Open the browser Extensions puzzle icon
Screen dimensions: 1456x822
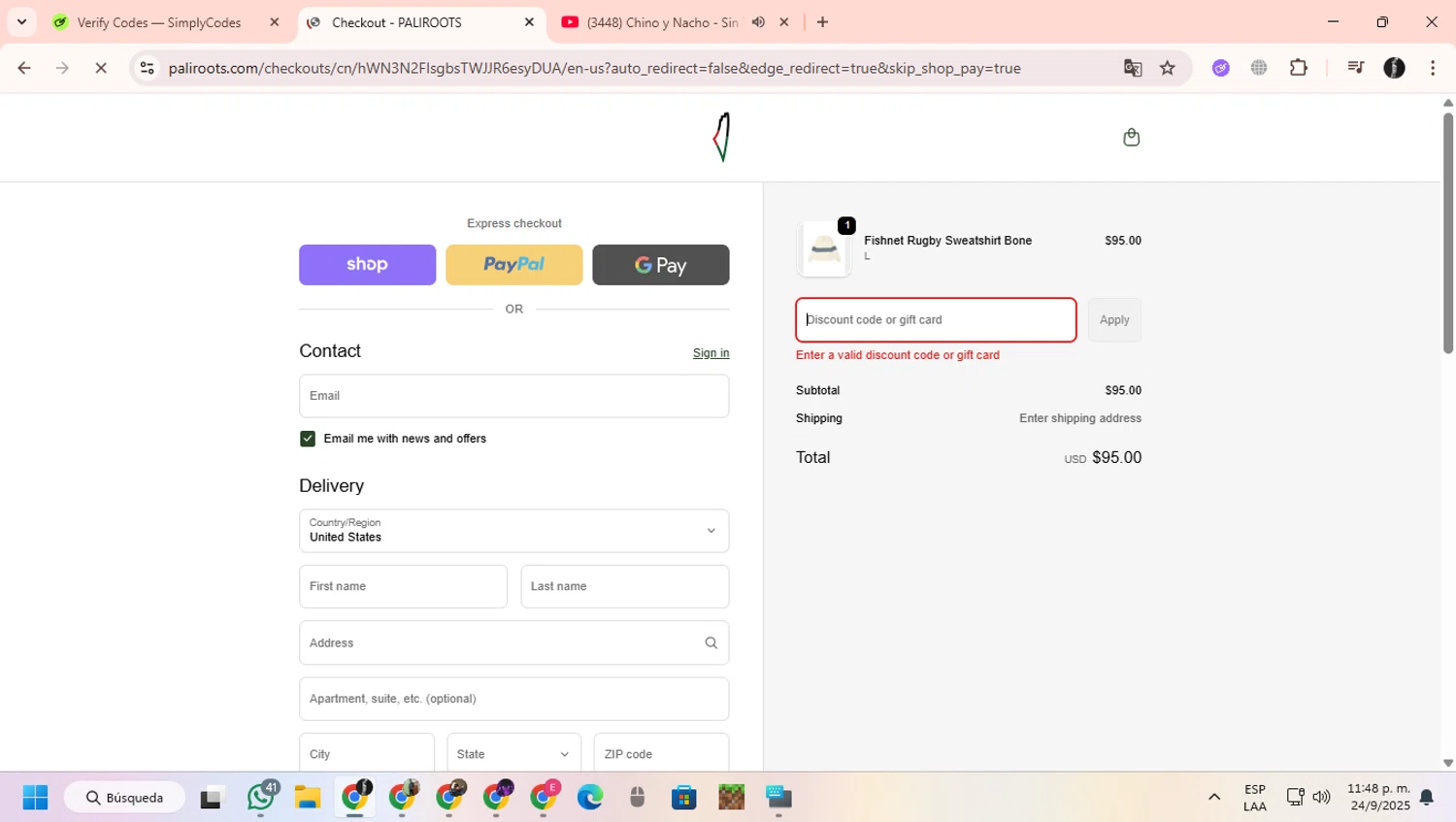(1299, 68)
